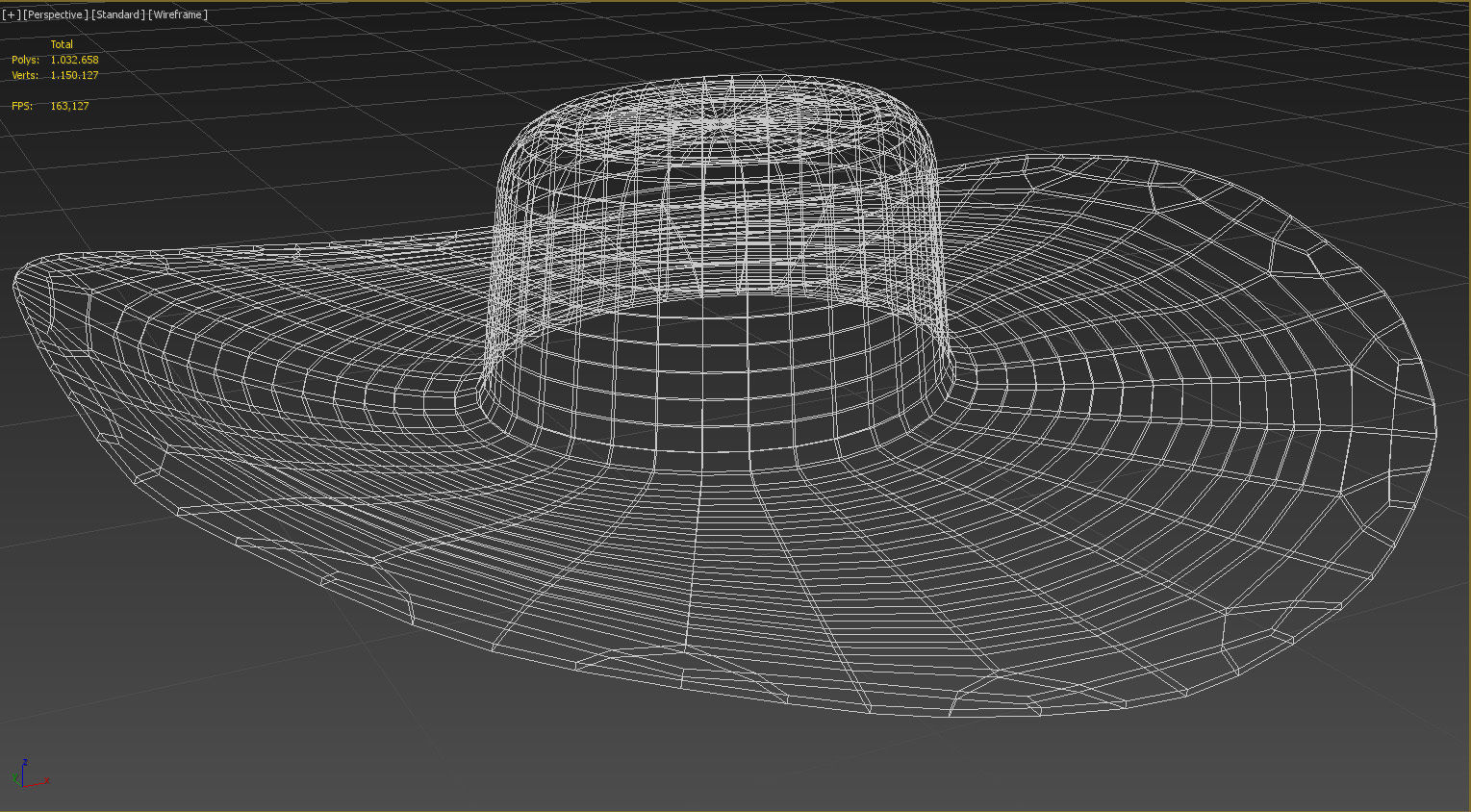Click the FPS statistics label
The height and width of the screenshot is (812, 1471).
pyautogui.click(x=22, y=106)
